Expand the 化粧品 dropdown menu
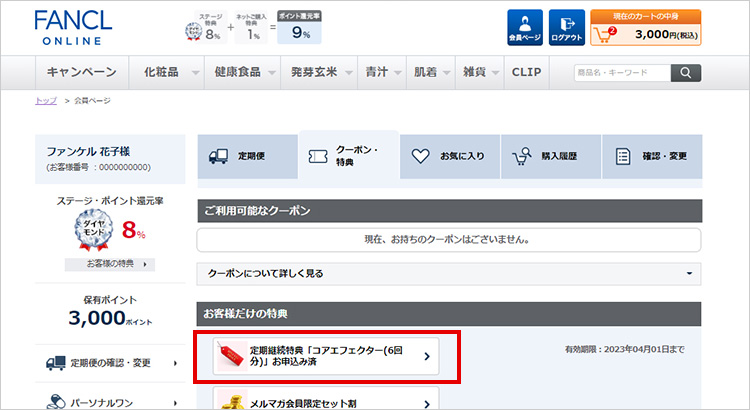 click(166, 72)
